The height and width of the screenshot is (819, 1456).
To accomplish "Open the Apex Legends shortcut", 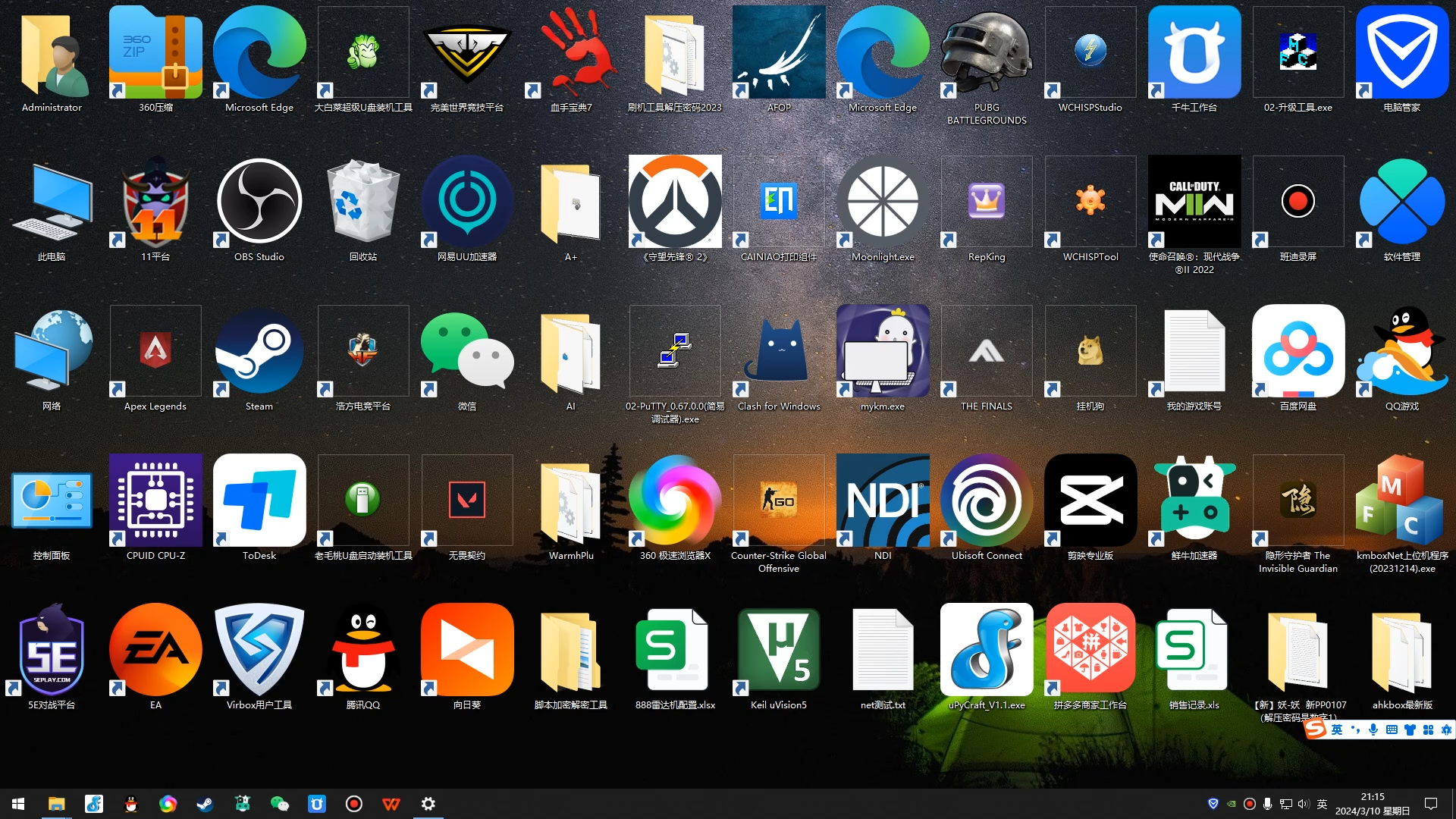I will (x=155, y=358).
